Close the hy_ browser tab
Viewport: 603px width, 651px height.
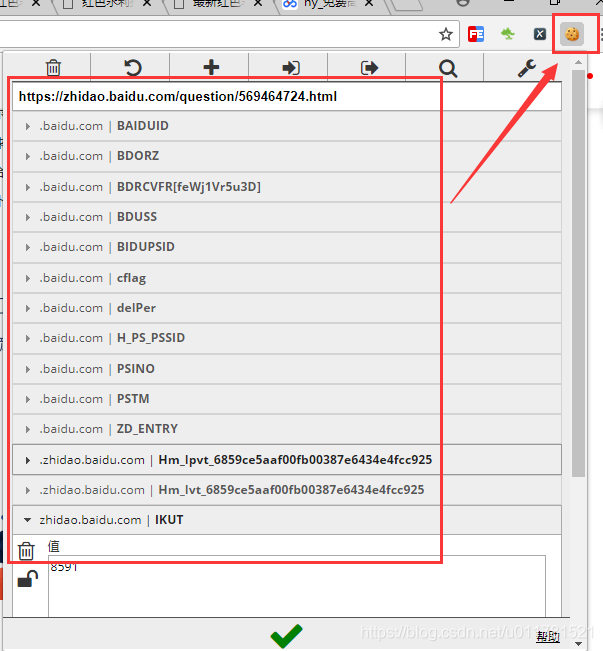click(x=368, y=4)
